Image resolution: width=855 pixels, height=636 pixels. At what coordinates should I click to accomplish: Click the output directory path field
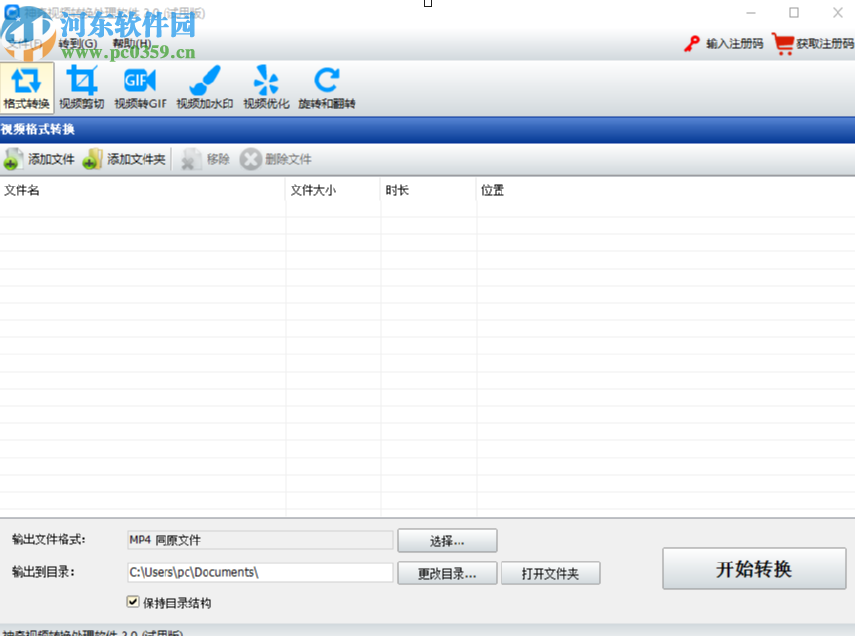coord(259,573)
